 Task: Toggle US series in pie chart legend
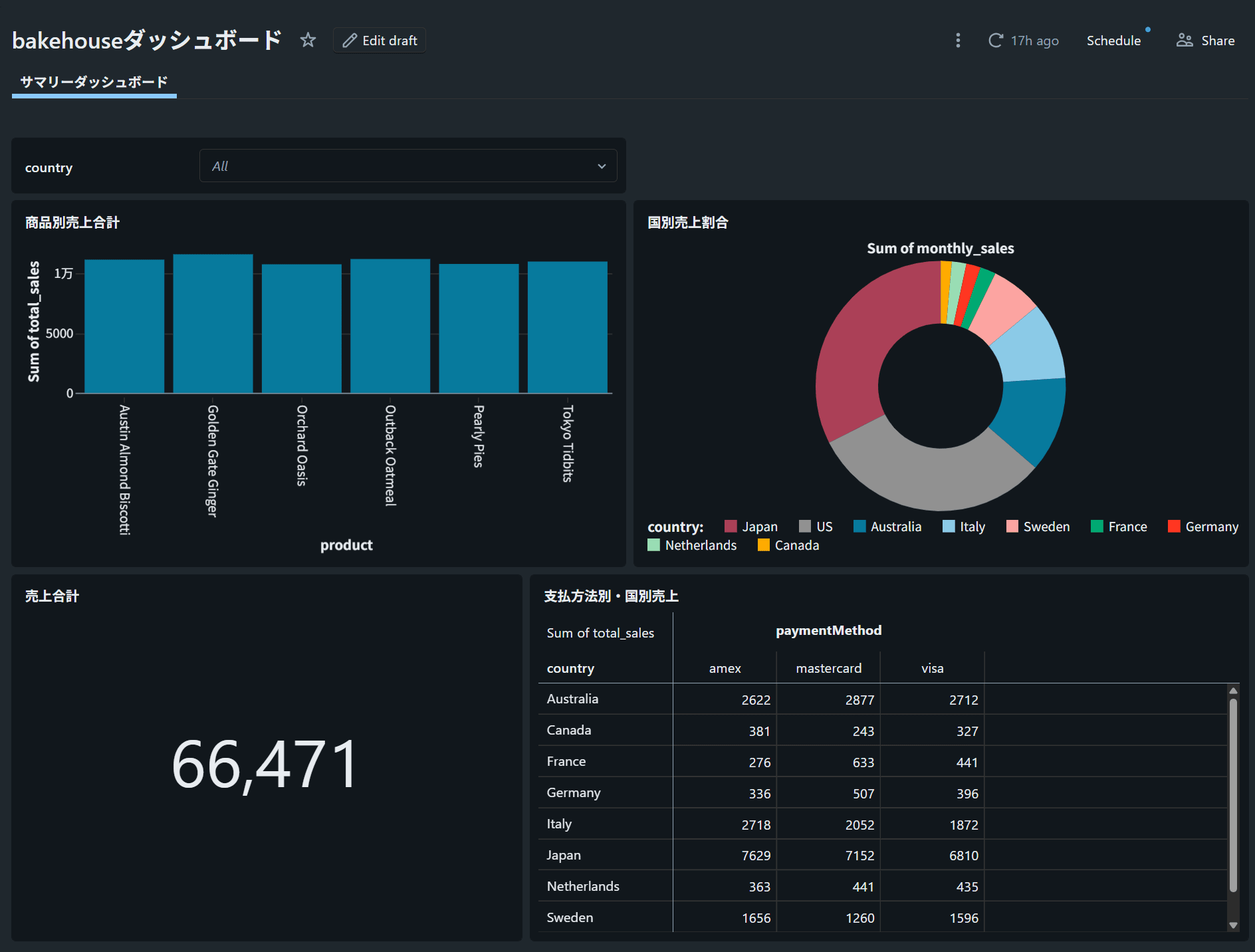point(816,527)
